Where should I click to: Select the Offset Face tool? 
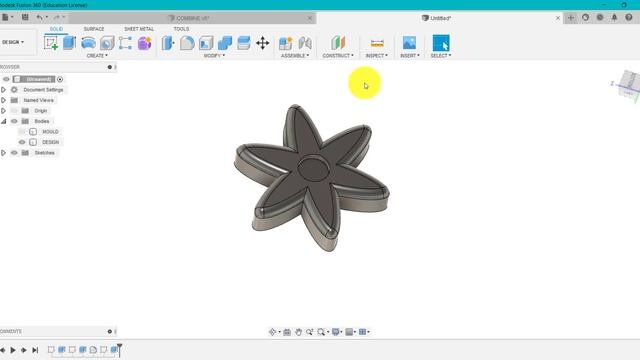(244, 43)
